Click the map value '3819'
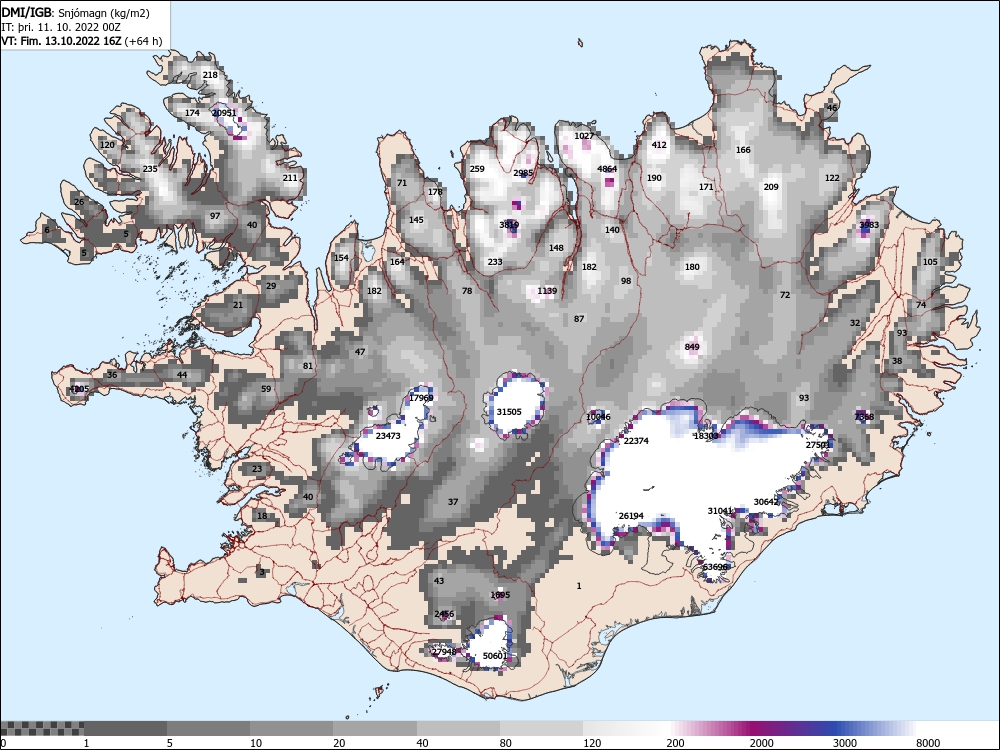Screen dimensions: 1000x750 point(509,225)
